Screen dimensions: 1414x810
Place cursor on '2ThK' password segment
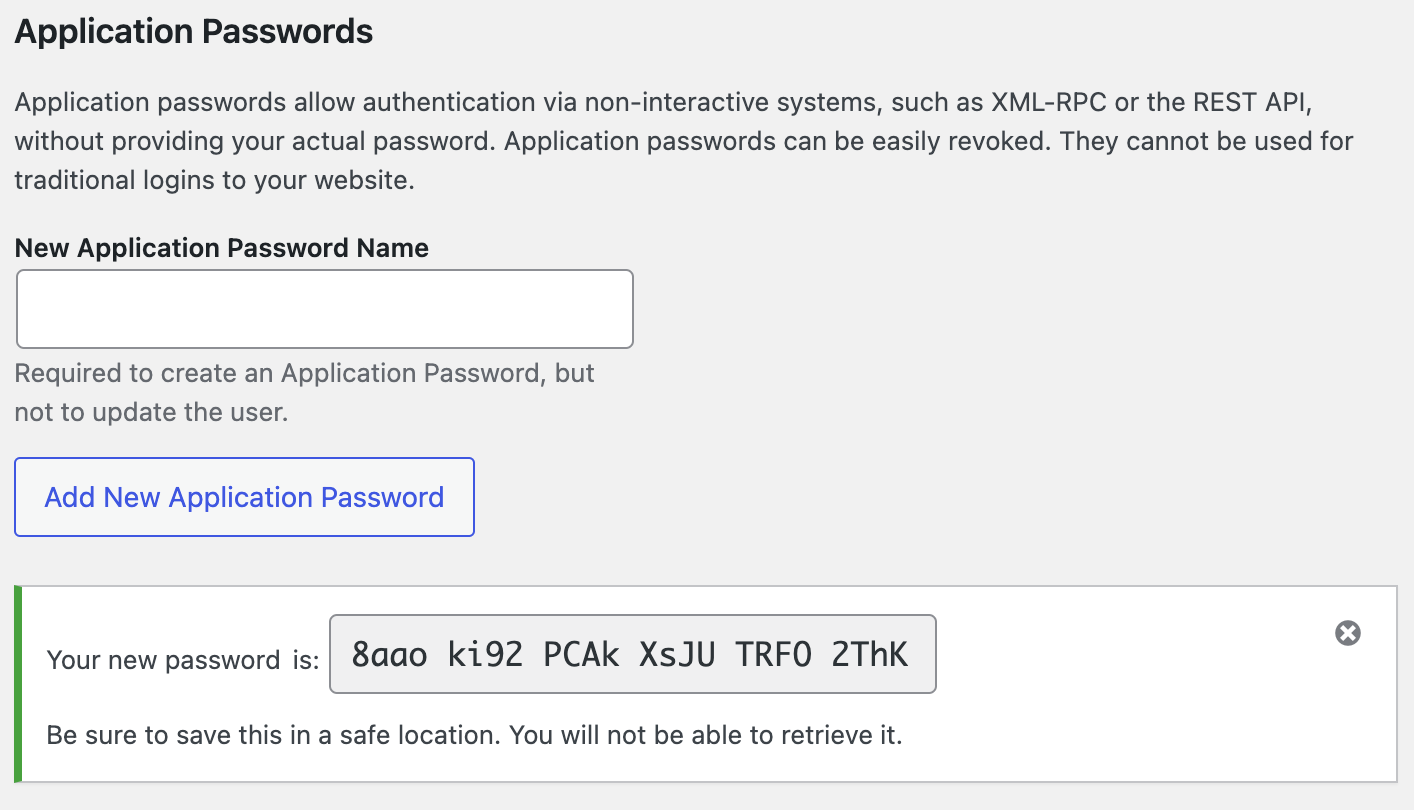870,654
